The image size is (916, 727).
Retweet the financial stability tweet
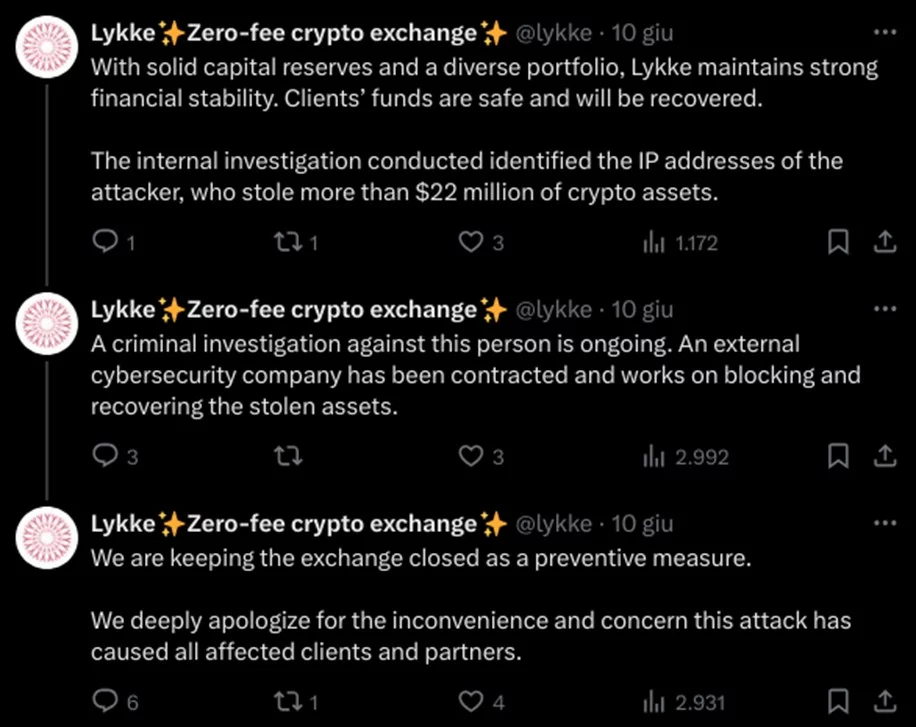pyautogui.click(x=287, y=242)
